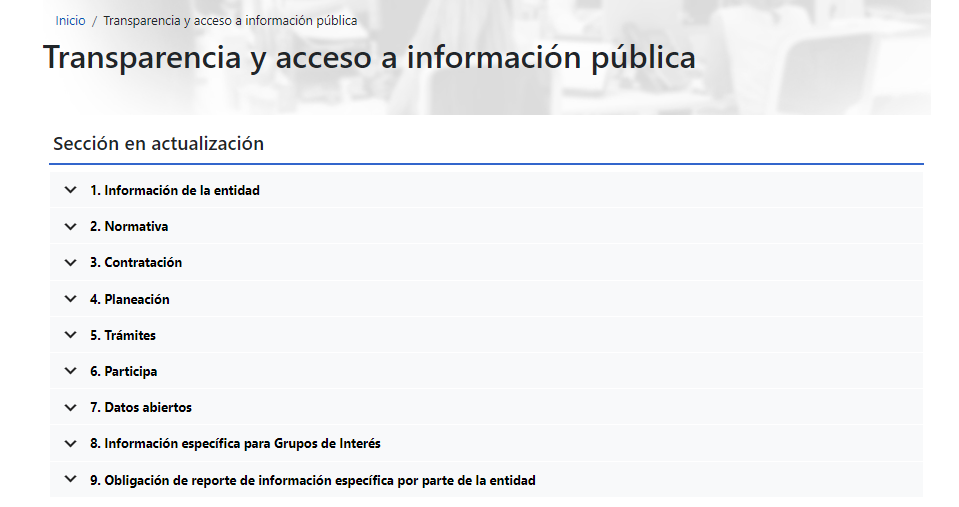Expand chevron for 9. Obligación de reporte
Image resolution: width=959 pixels, height=507 pixels.
point(70,479)
